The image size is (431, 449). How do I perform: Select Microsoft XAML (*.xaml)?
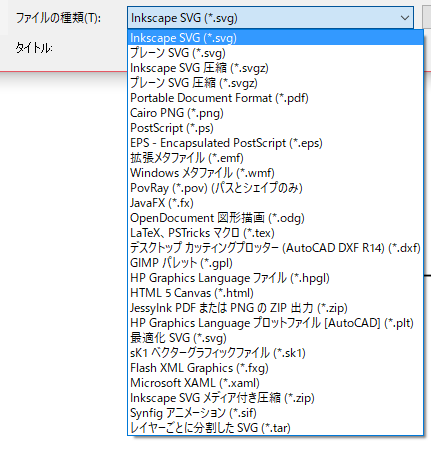coord(275,383)
